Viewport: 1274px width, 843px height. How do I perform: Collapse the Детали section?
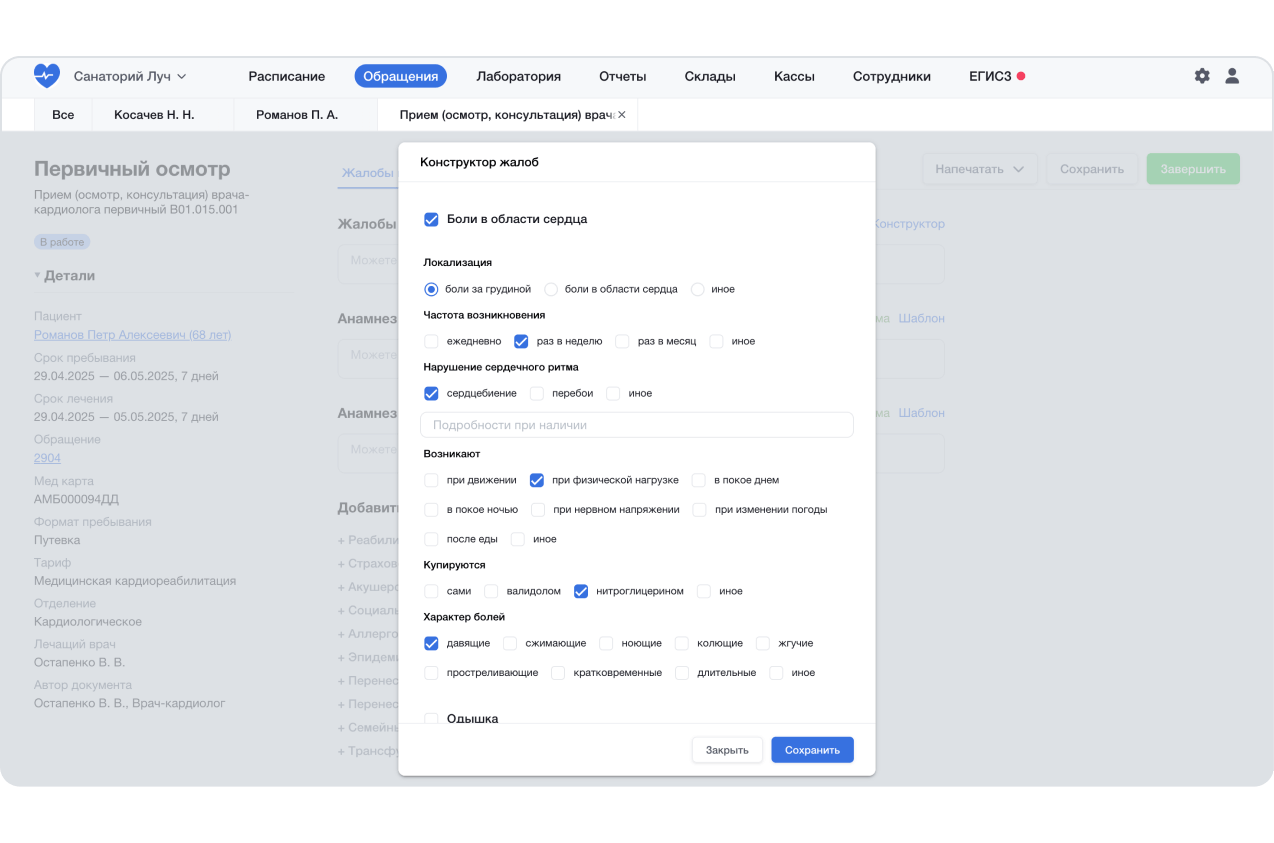[x=38, y=276]
